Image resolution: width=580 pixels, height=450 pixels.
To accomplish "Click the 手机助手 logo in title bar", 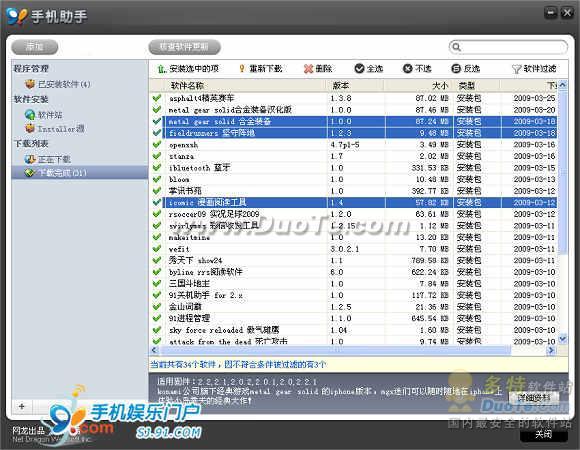I will [x=17, y=16].
